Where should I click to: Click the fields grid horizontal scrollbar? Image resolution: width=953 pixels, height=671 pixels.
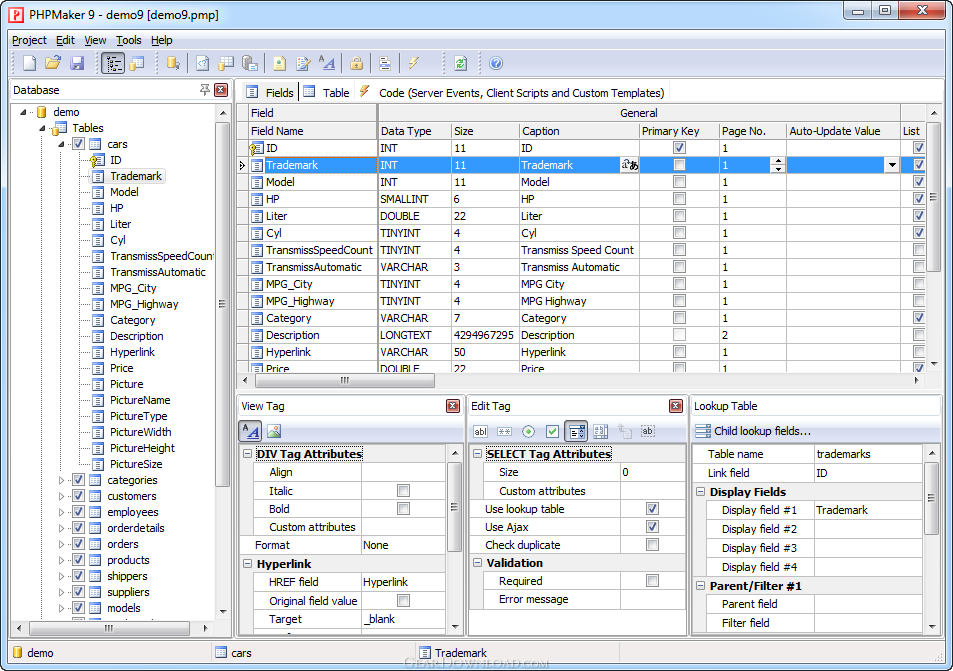pos(345,380)
